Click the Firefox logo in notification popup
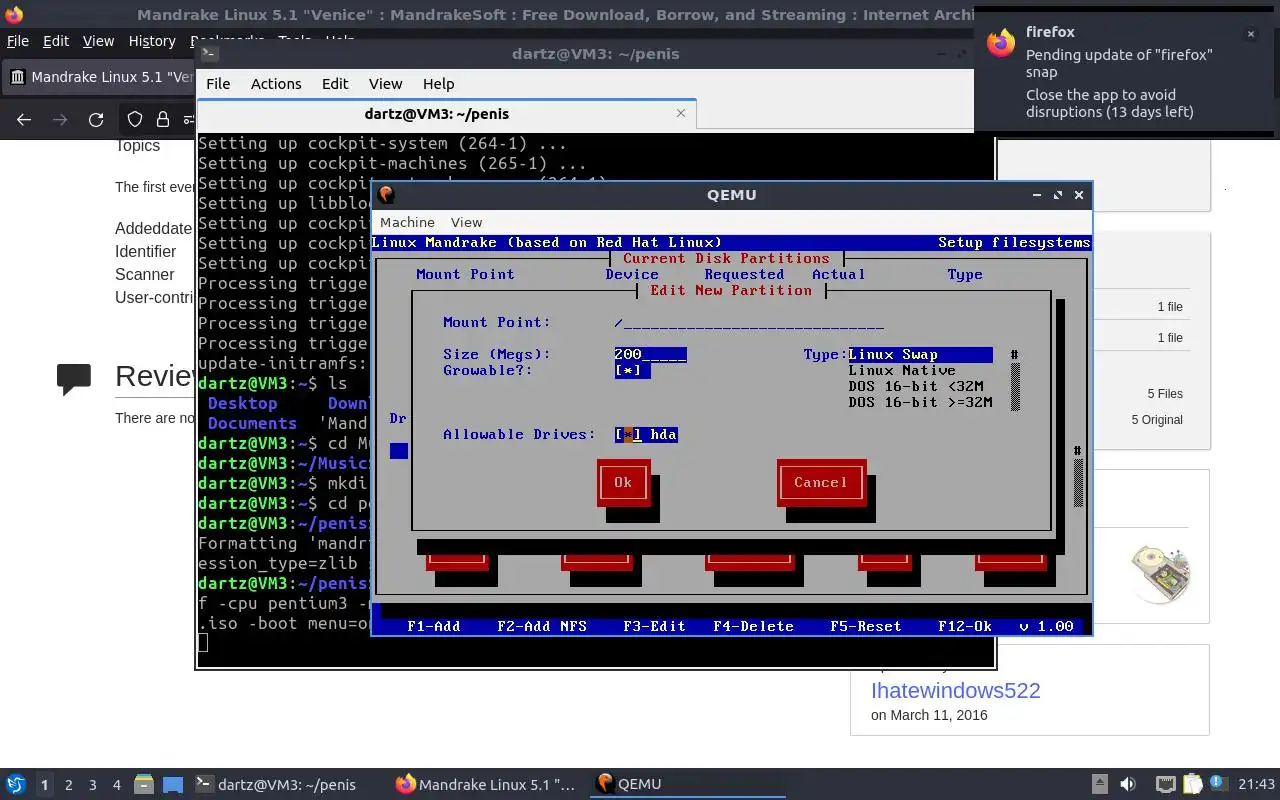Image resolution: width=1280 pixels, height=800 pixels. pyautogui.click(x=1000, y=42)
